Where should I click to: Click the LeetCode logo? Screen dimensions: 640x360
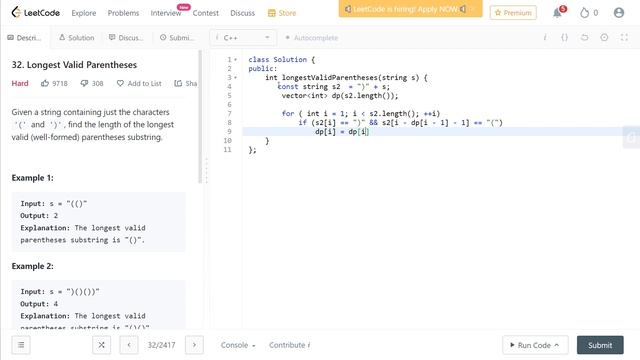click(36, 12)
